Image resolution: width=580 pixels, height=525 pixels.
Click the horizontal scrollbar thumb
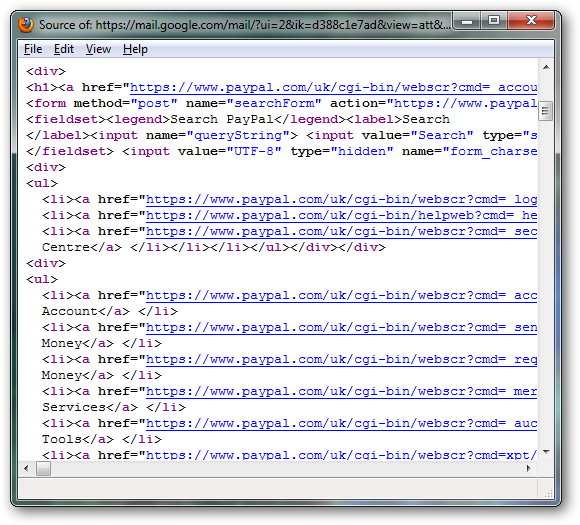43,468
